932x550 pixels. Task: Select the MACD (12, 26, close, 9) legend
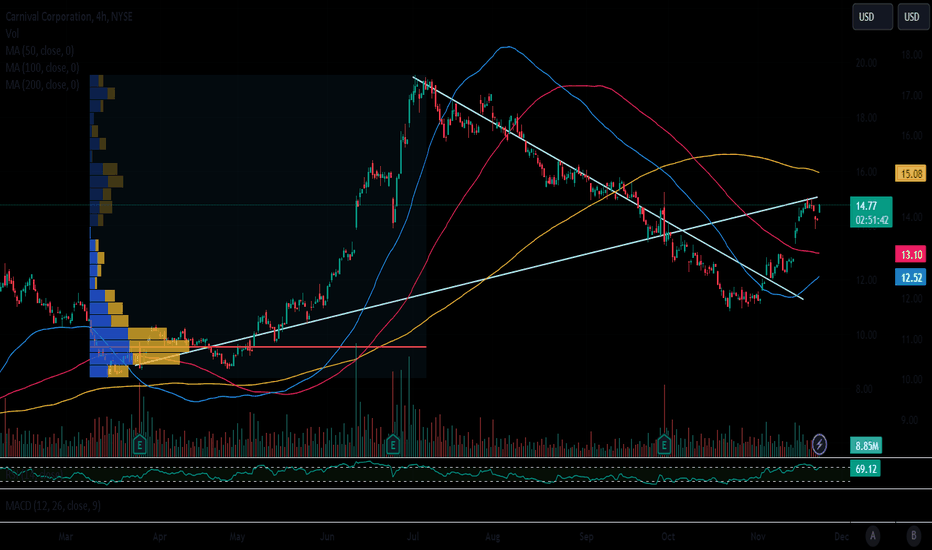[53, 506]
